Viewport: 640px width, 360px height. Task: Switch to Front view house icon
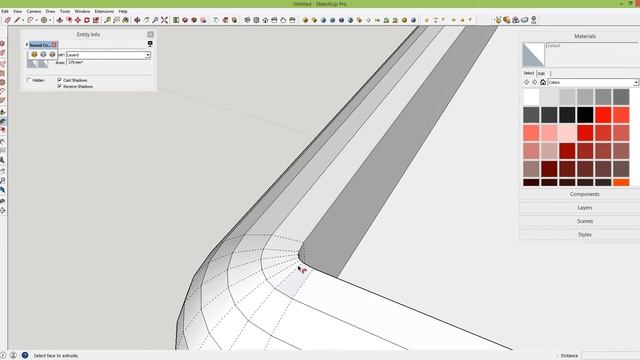(265, 20)
